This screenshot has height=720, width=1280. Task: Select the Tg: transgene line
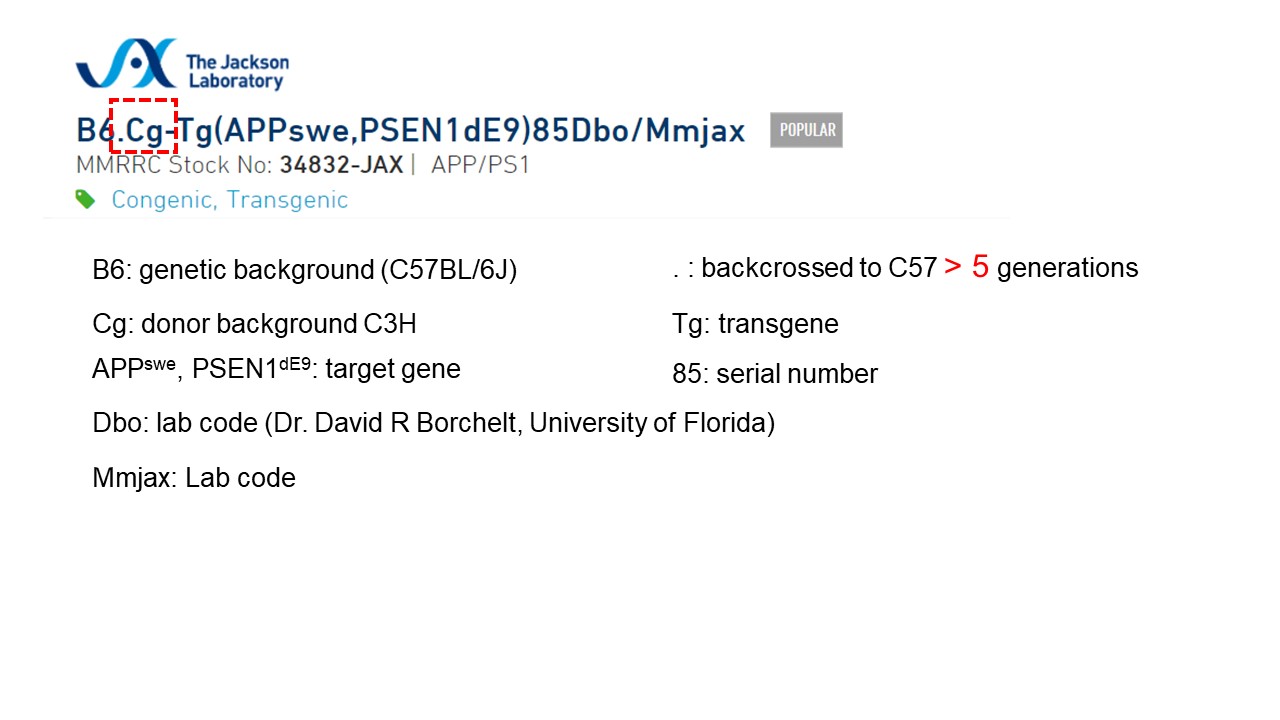coord(756,324)
